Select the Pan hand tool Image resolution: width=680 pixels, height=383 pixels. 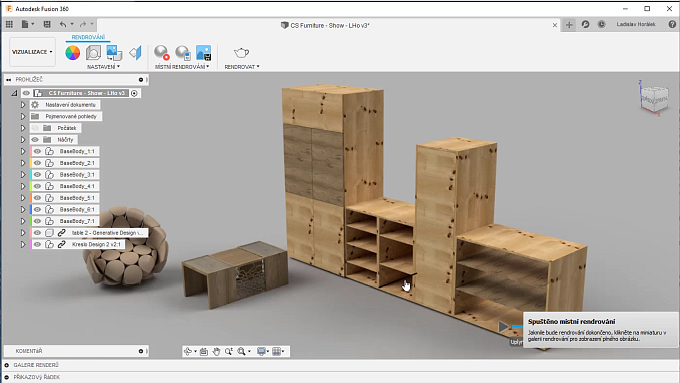[x=216, y=351]
